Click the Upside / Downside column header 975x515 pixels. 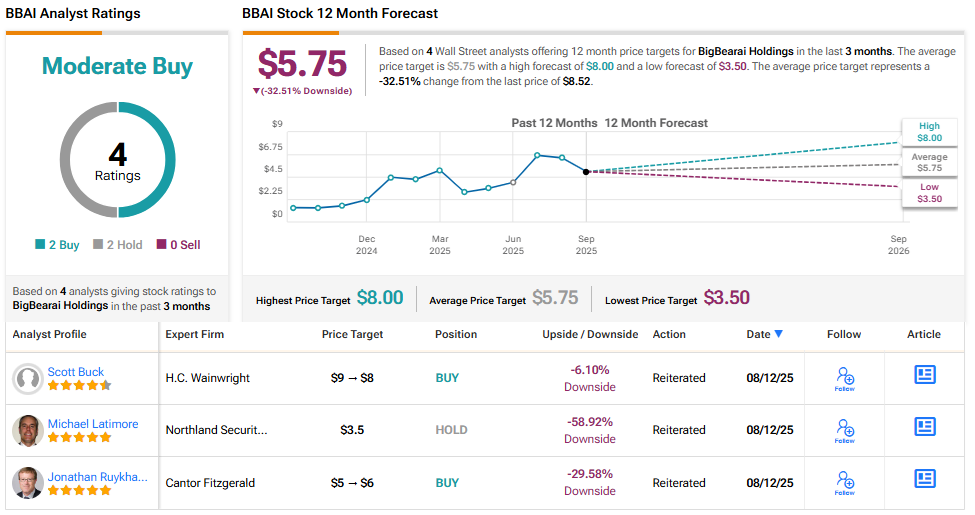(x=590, y=334)
